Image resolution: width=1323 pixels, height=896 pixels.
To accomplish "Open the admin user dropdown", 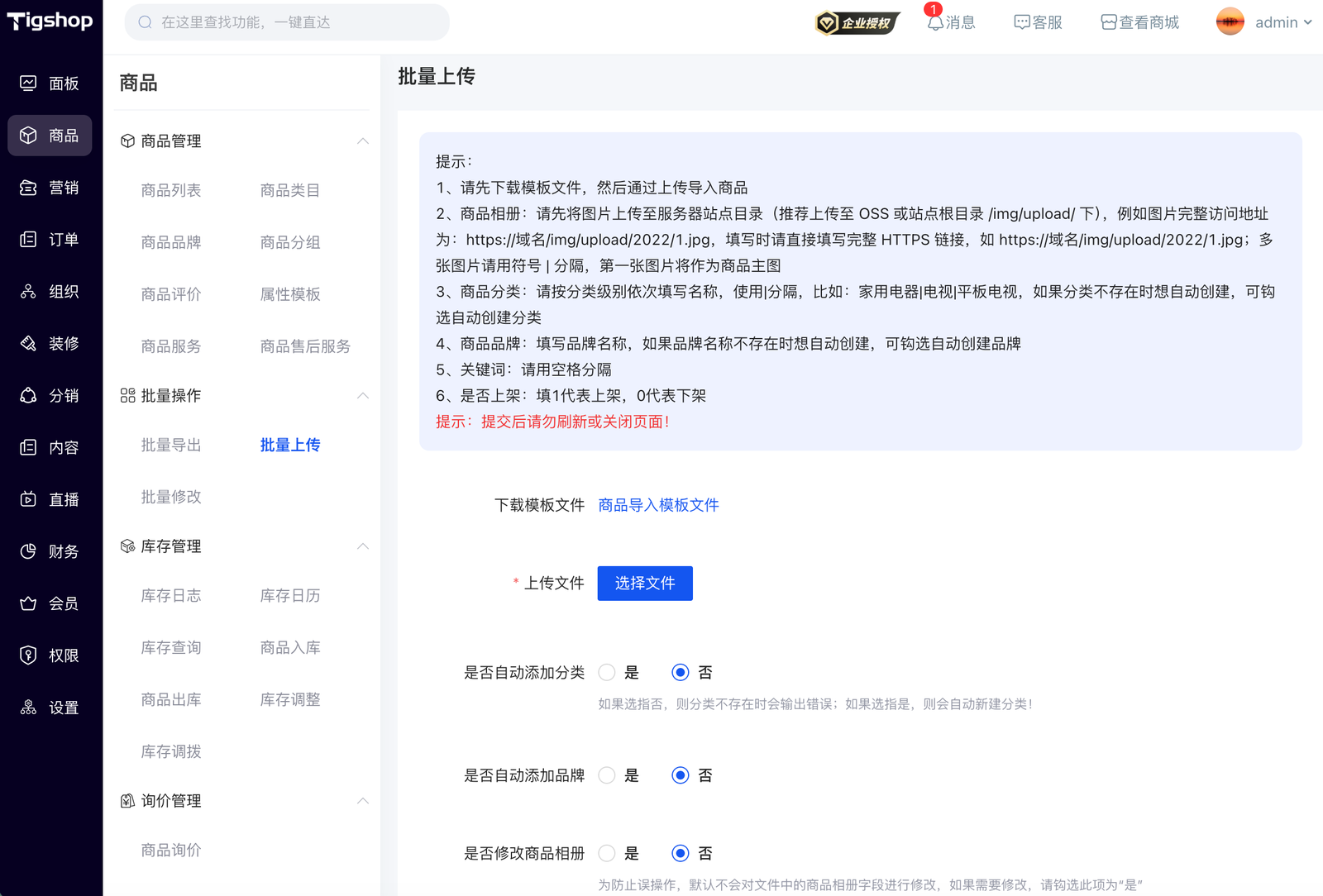I will (1263, 22).
